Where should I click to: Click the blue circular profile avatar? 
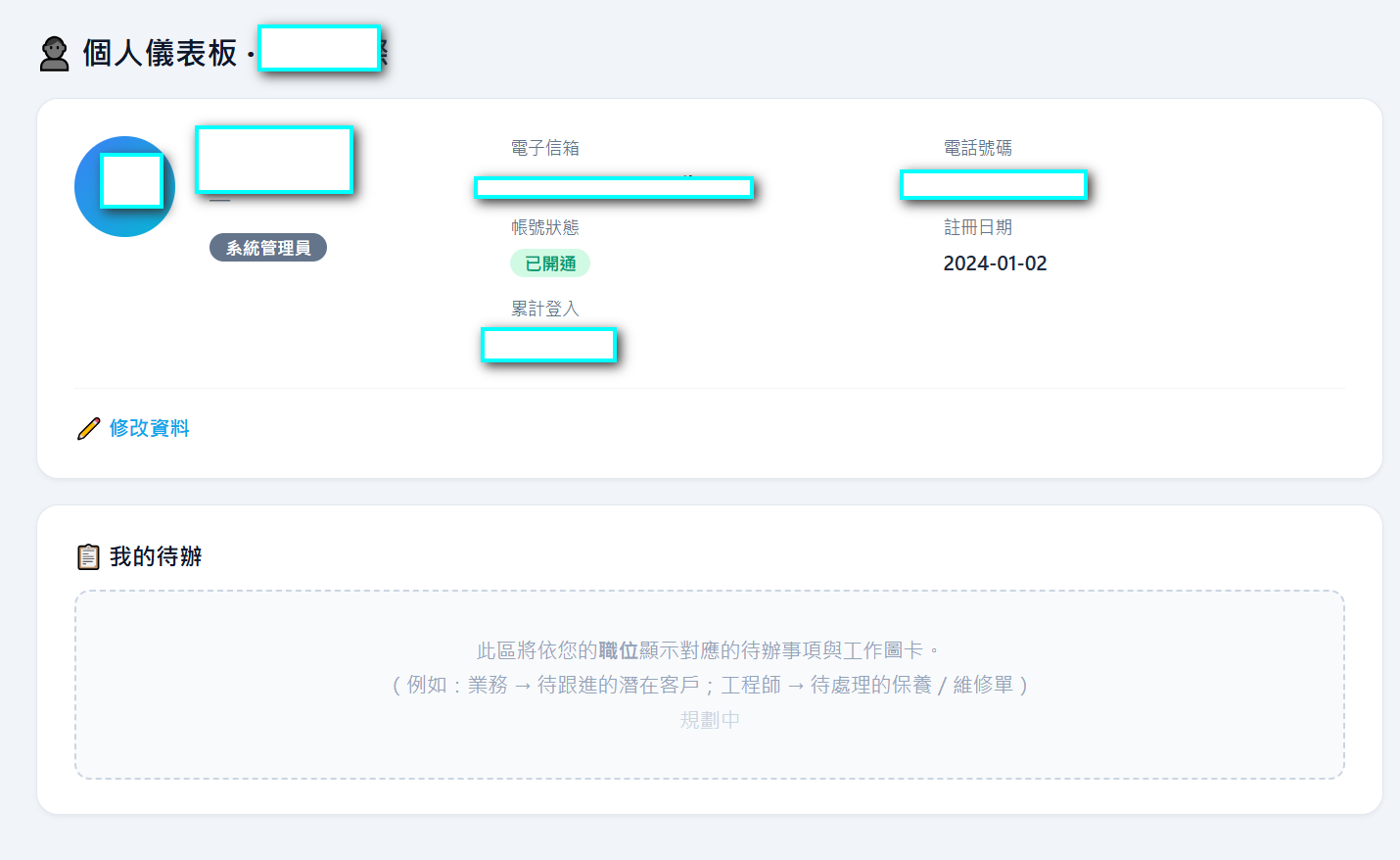tap(124, 186)
